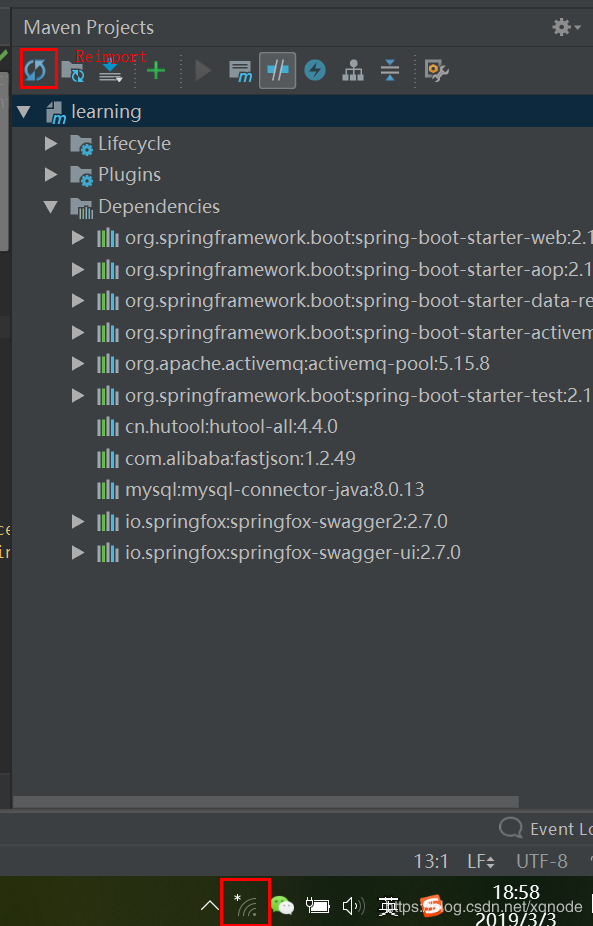Open Maven Projects panel gear menu

pos(566,27)
